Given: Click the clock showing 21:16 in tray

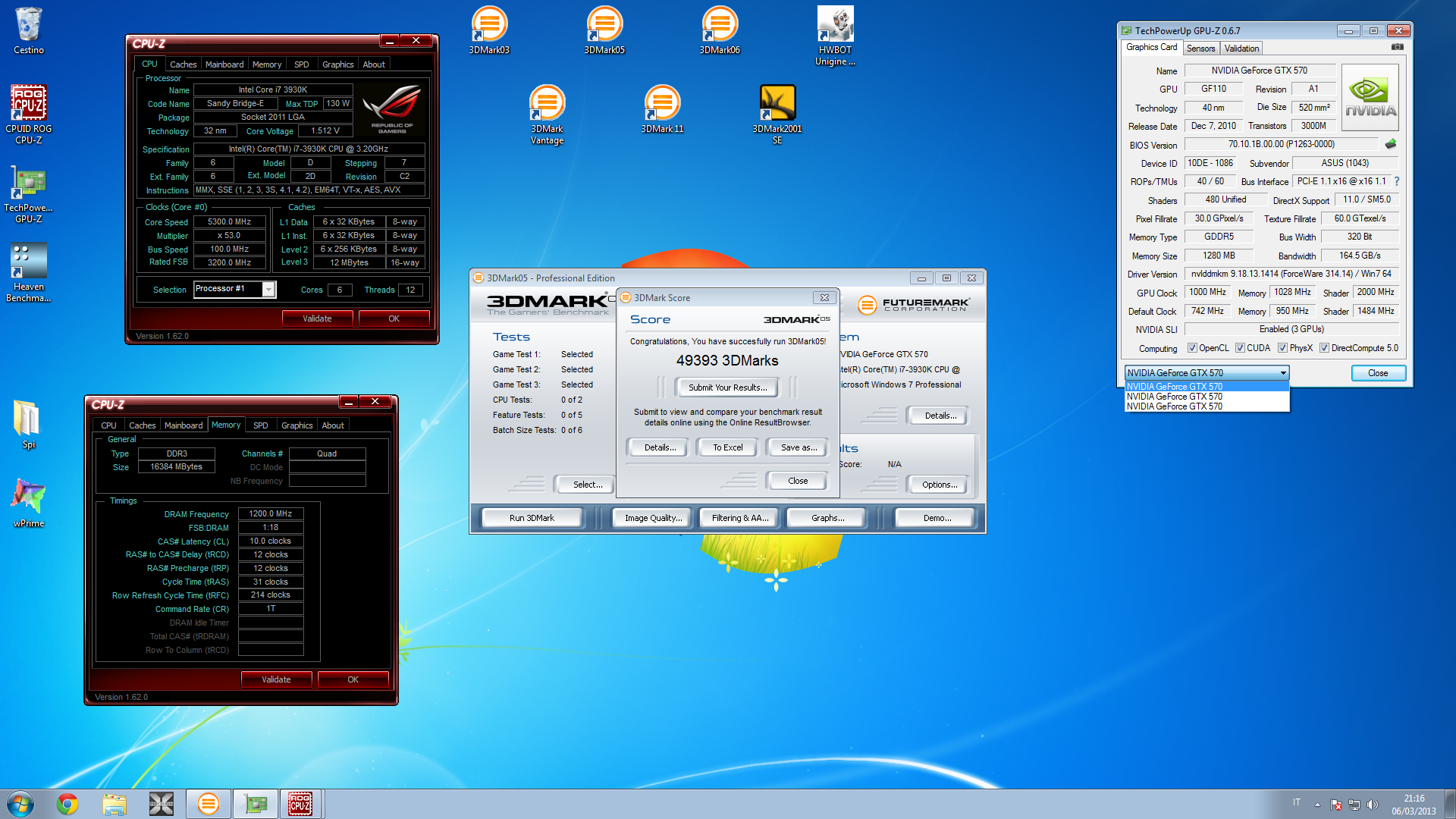Looking at the screenshot, I should tap(1414, 799).
